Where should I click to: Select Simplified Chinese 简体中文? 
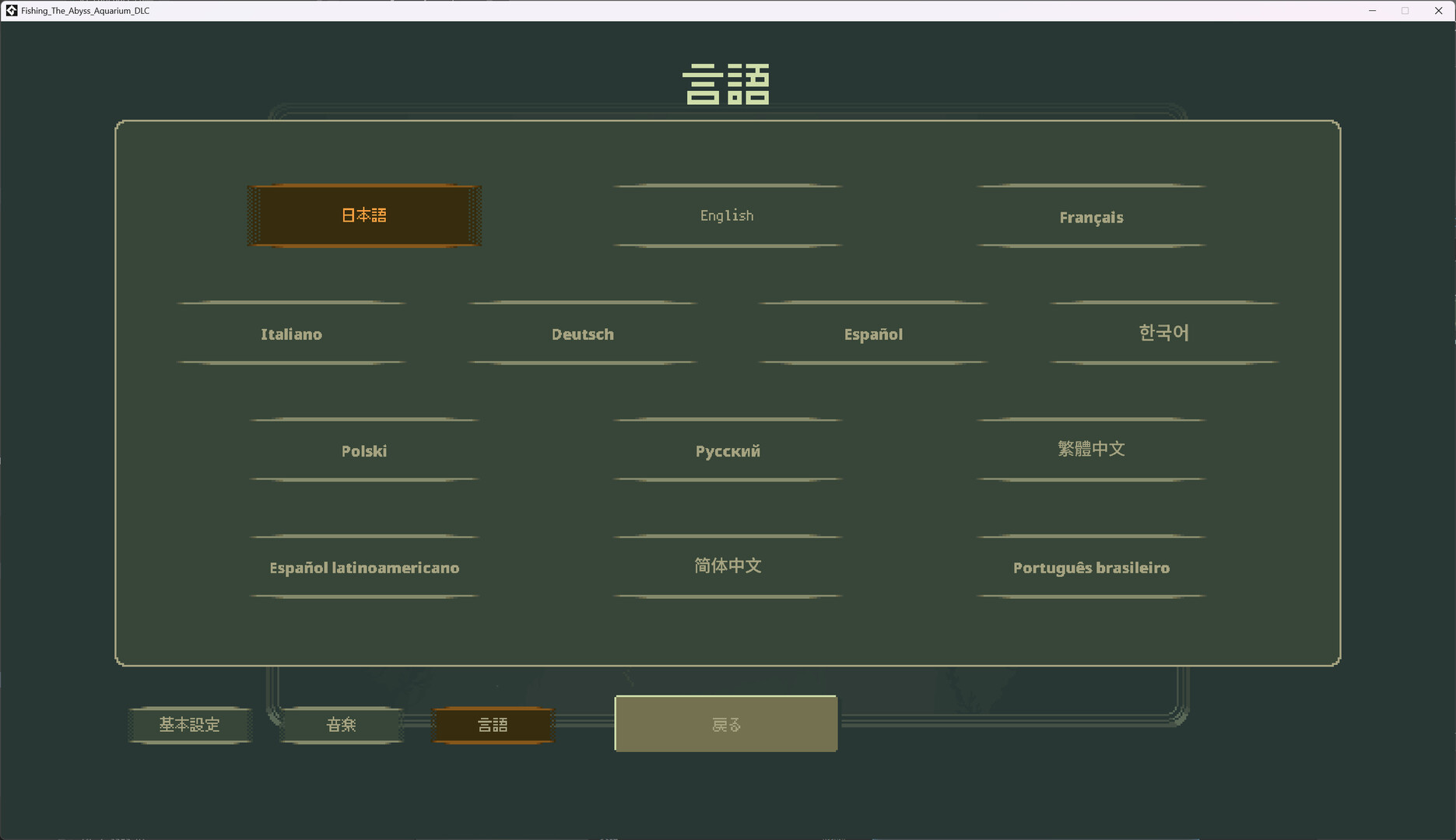[727, 566]
